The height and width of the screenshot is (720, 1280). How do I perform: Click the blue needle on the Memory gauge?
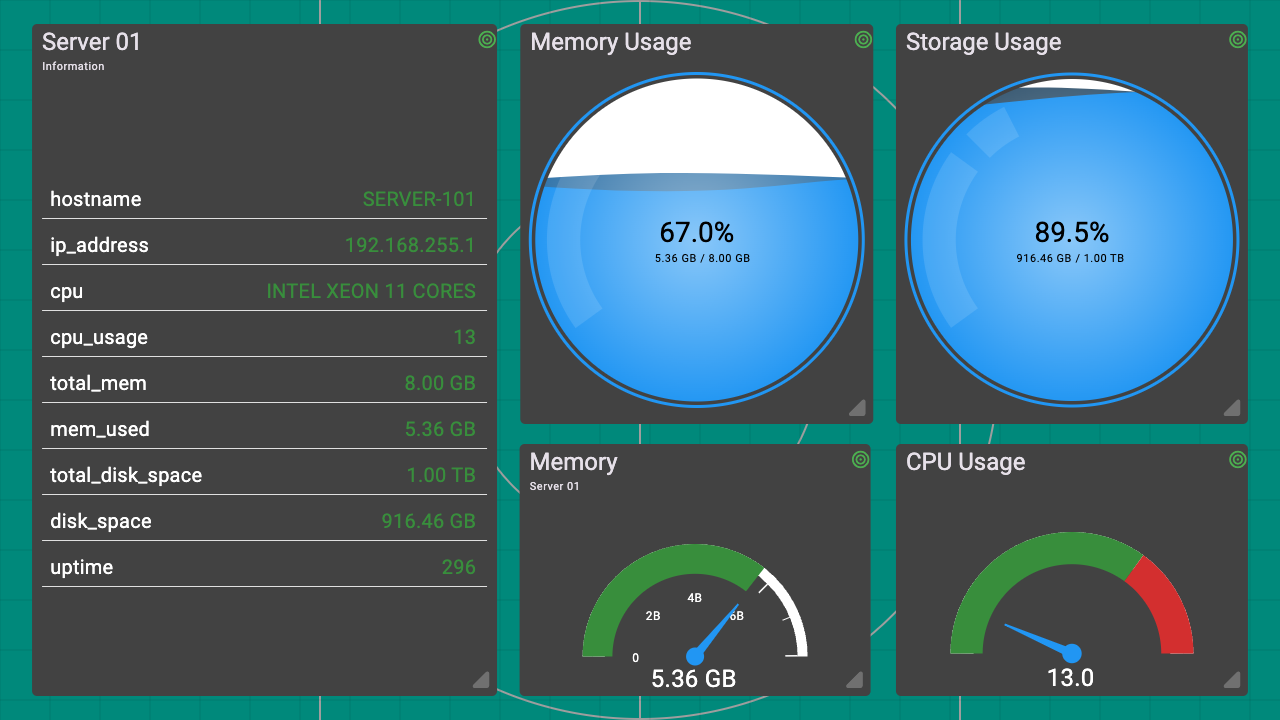click(x=717, y=631)
